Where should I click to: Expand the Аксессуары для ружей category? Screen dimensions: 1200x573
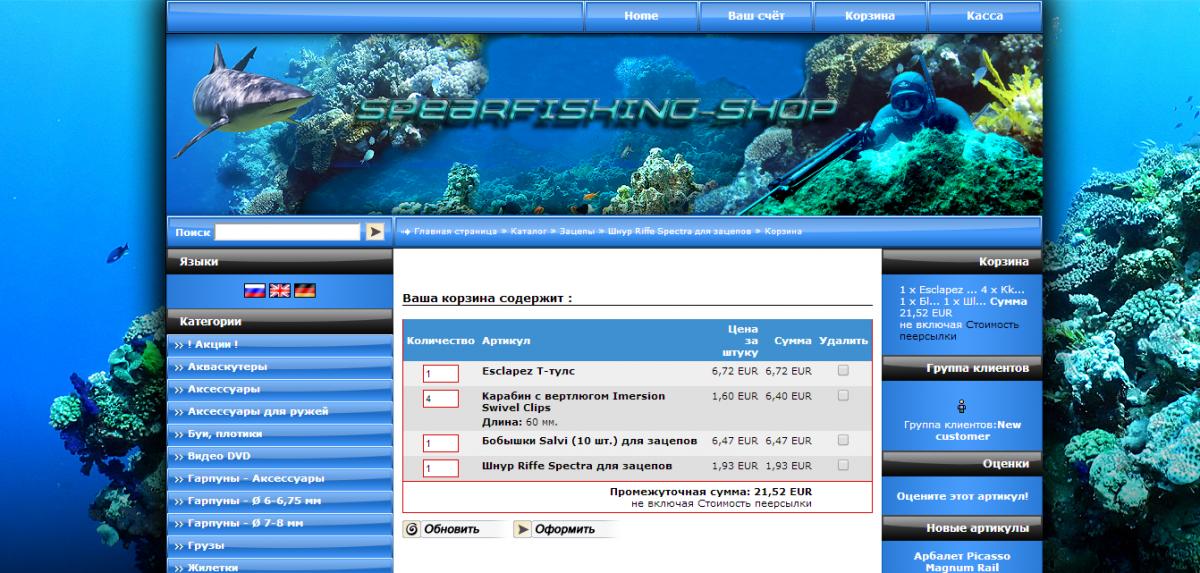258,411
